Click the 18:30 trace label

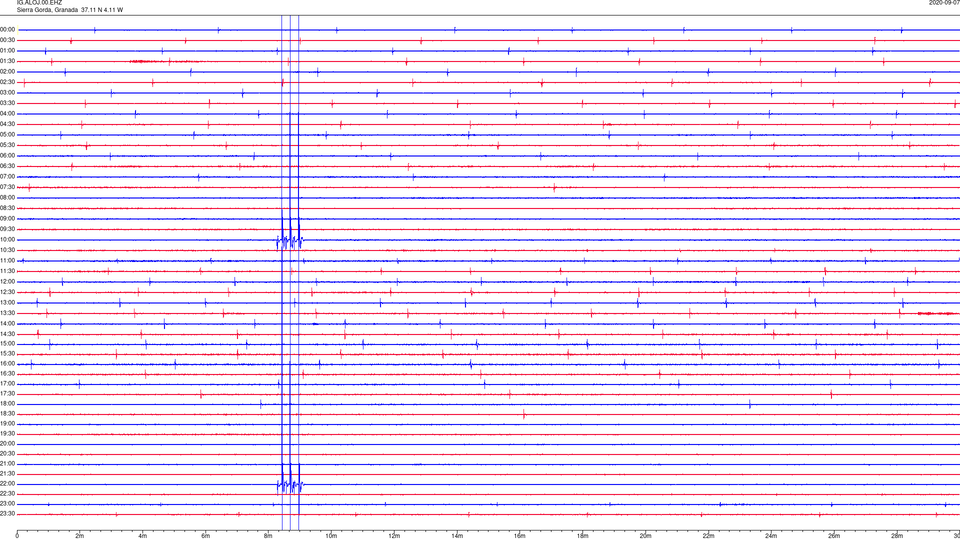[8, 414]
